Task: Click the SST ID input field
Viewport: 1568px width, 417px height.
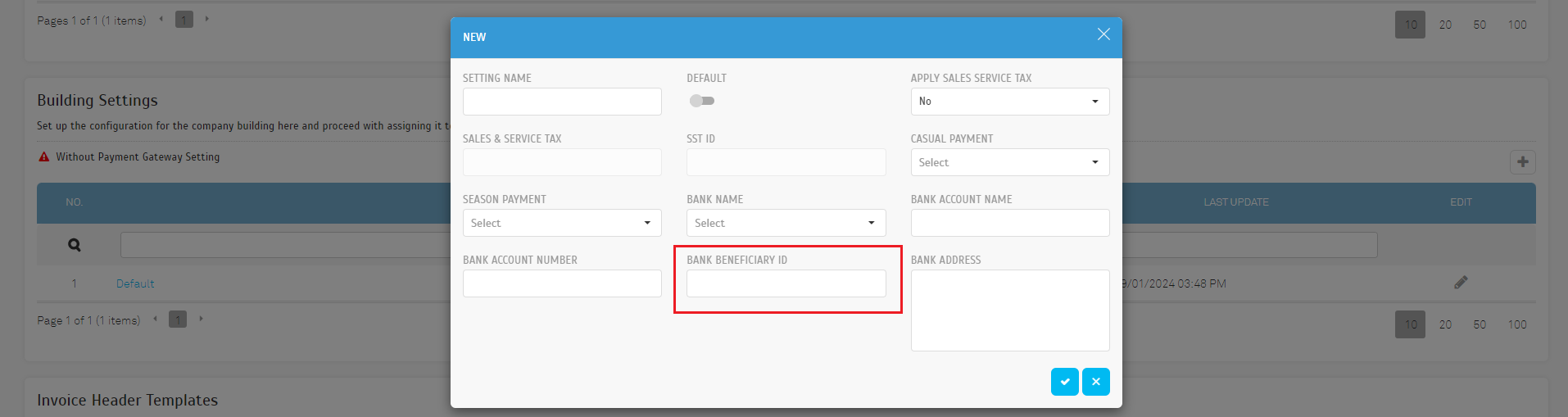Action: 785,162
